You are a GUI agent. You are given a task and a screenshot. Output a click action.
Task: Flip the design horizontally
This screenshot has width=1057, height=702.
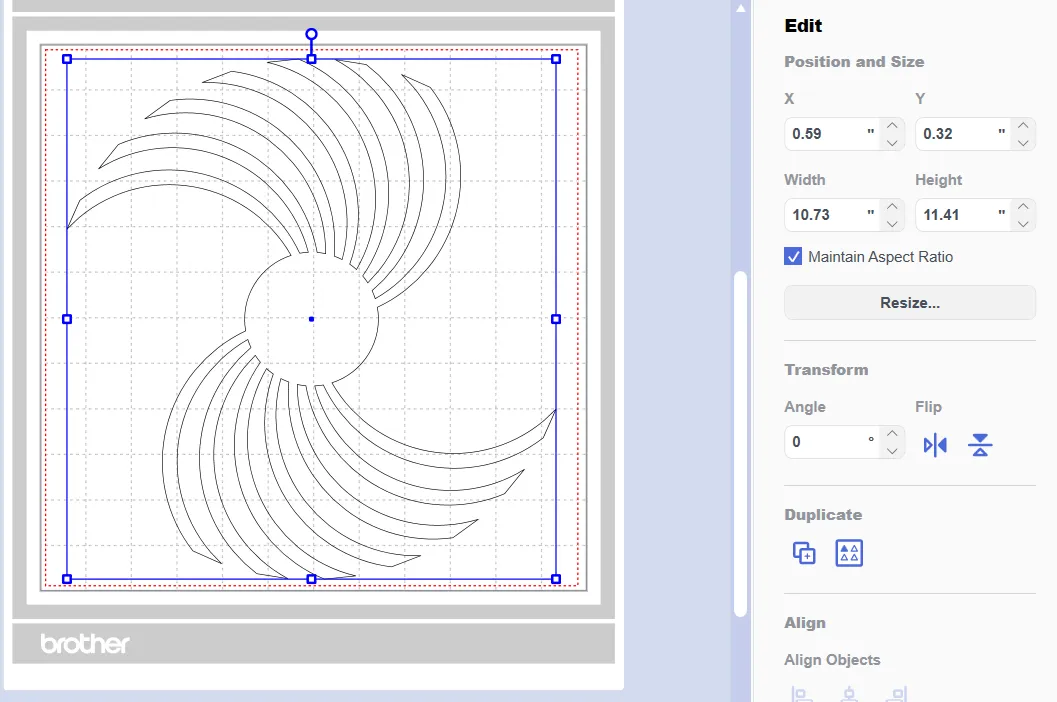(935, 445)
